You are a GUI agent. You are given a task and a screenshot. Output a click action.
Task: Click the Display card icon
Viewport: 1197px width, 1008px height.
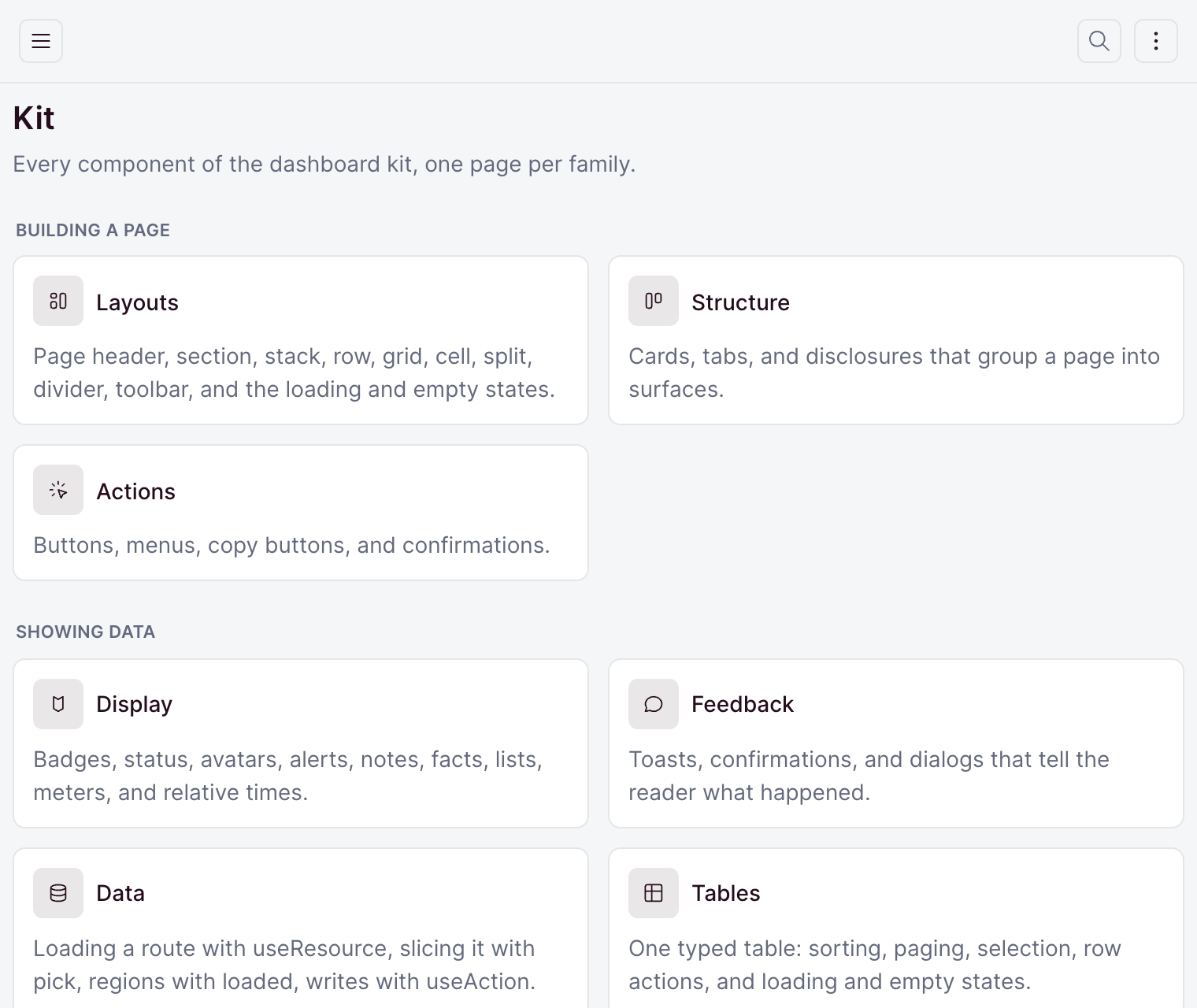pyautogui.click(x=58, y=704)
